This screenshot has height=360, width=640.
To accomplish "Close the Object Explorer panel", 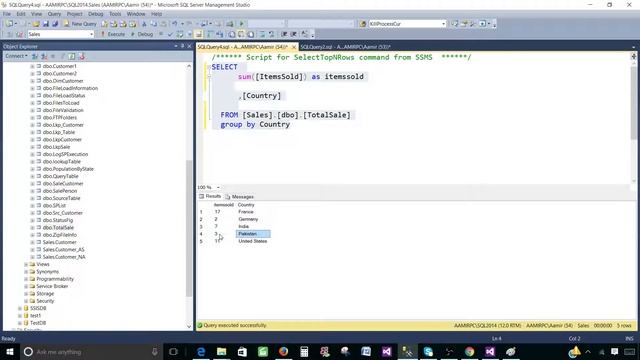I will click(x=189, y=46).
